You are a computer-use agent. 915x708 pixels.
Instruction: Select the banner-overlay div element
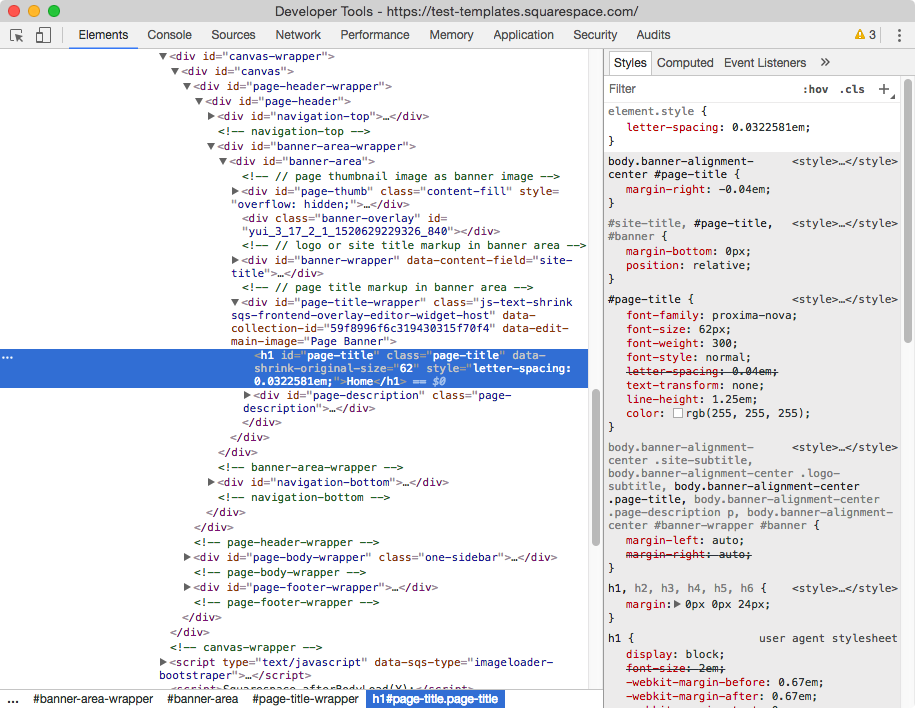[371, 225]
